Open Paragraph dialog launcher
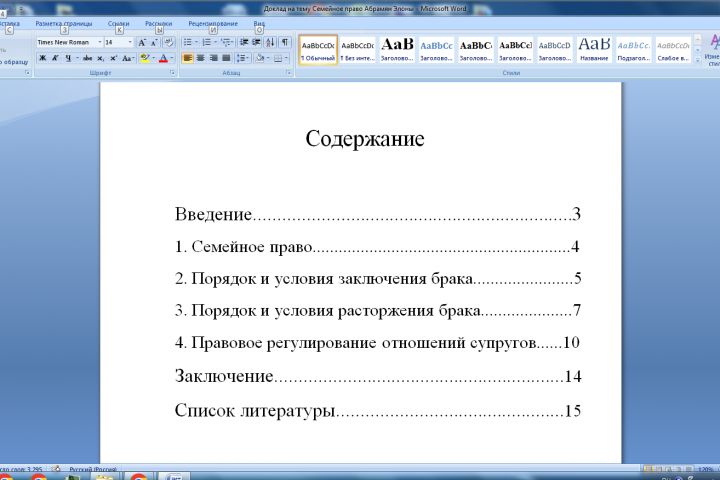This screenshot has width=720, height=480. coord(289,73)
